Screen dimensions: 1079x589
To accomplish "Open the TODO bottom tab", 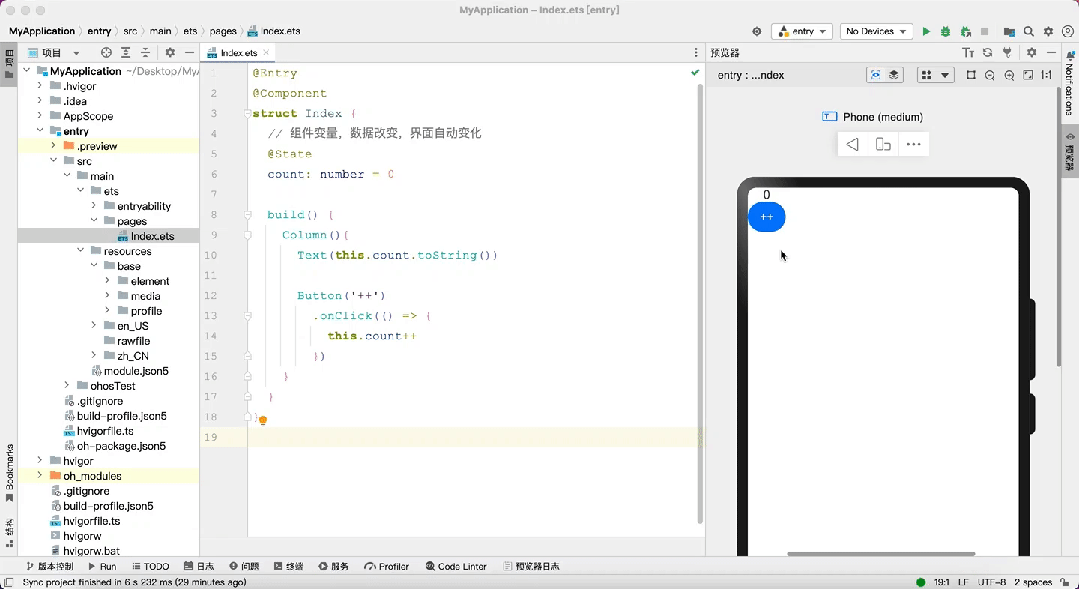I will pyautogui.click(x=149, y=566).
